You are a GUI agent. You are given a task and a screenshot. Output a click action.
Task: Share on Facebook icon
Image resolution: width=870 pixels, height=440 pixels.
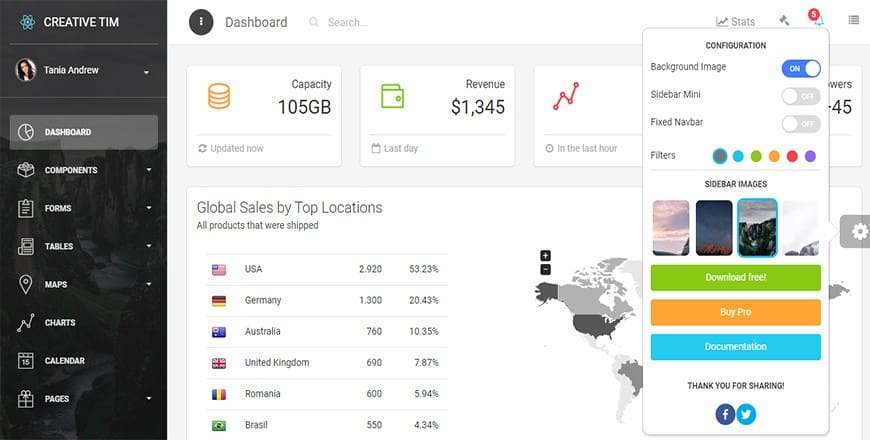pyautogui.click(x=725, y=414)
